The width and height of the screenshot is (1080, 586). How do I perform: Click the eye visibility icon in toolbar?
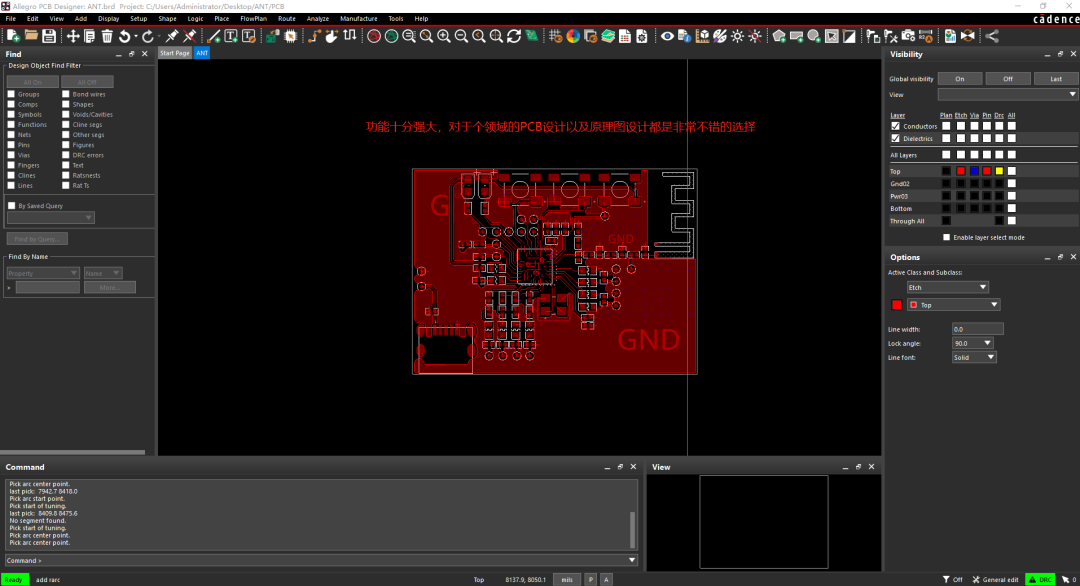[x=667, y=36]
